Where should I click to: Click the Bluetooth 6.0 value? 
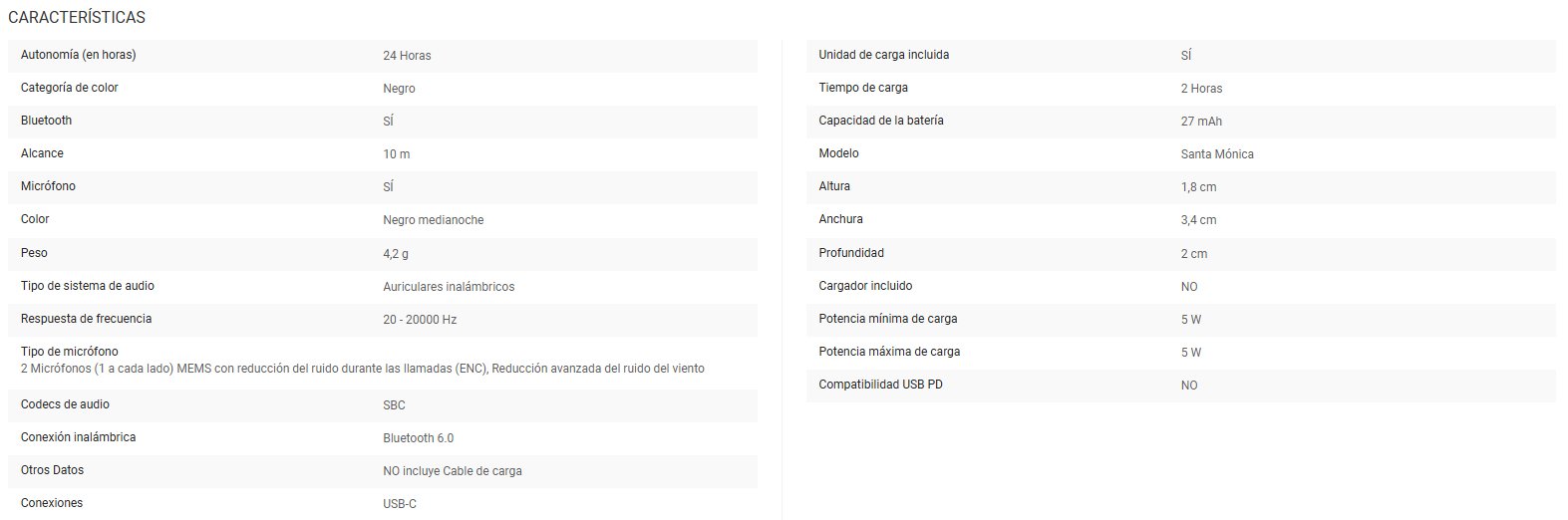(418, 438)
